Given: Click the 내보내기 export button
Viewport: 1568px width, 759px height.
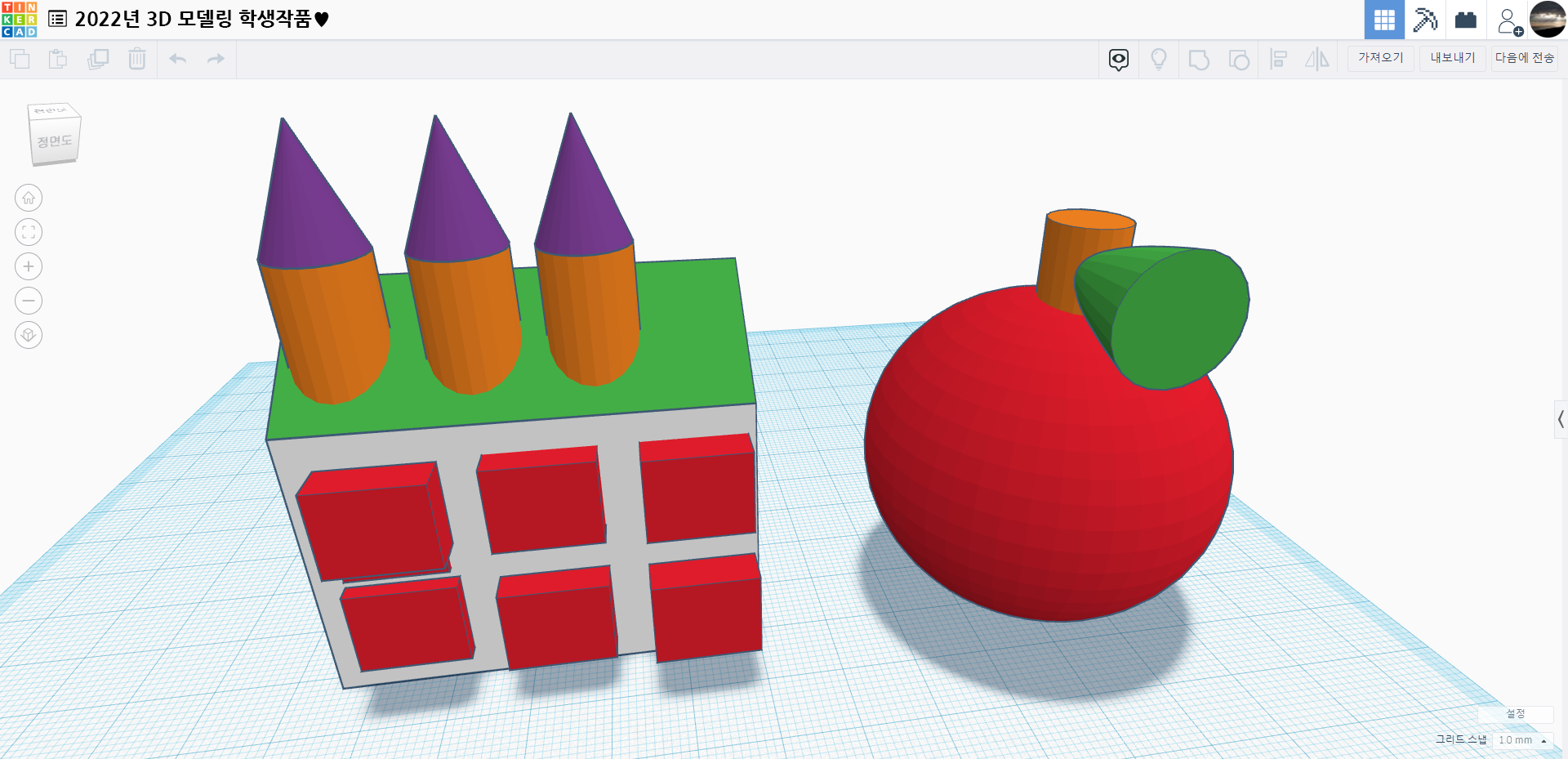Looking at the screenshot, I should click(x=1452, y=58).
